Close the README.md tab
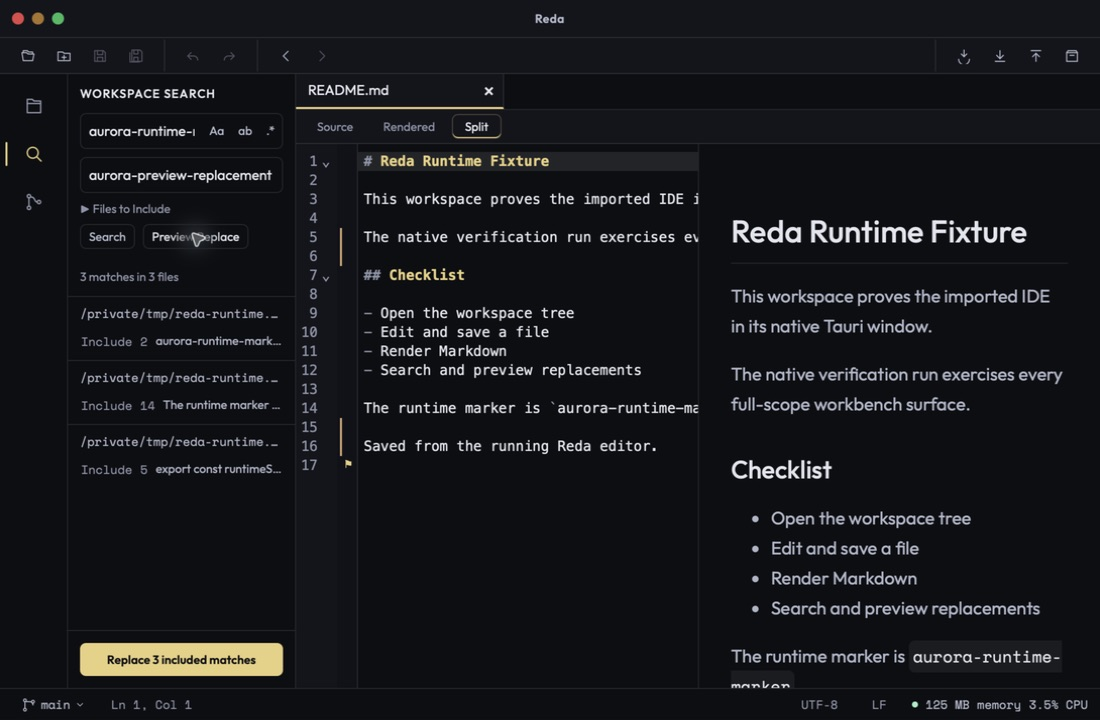This screenshot has width=1100, height=720. click(488, 91)
